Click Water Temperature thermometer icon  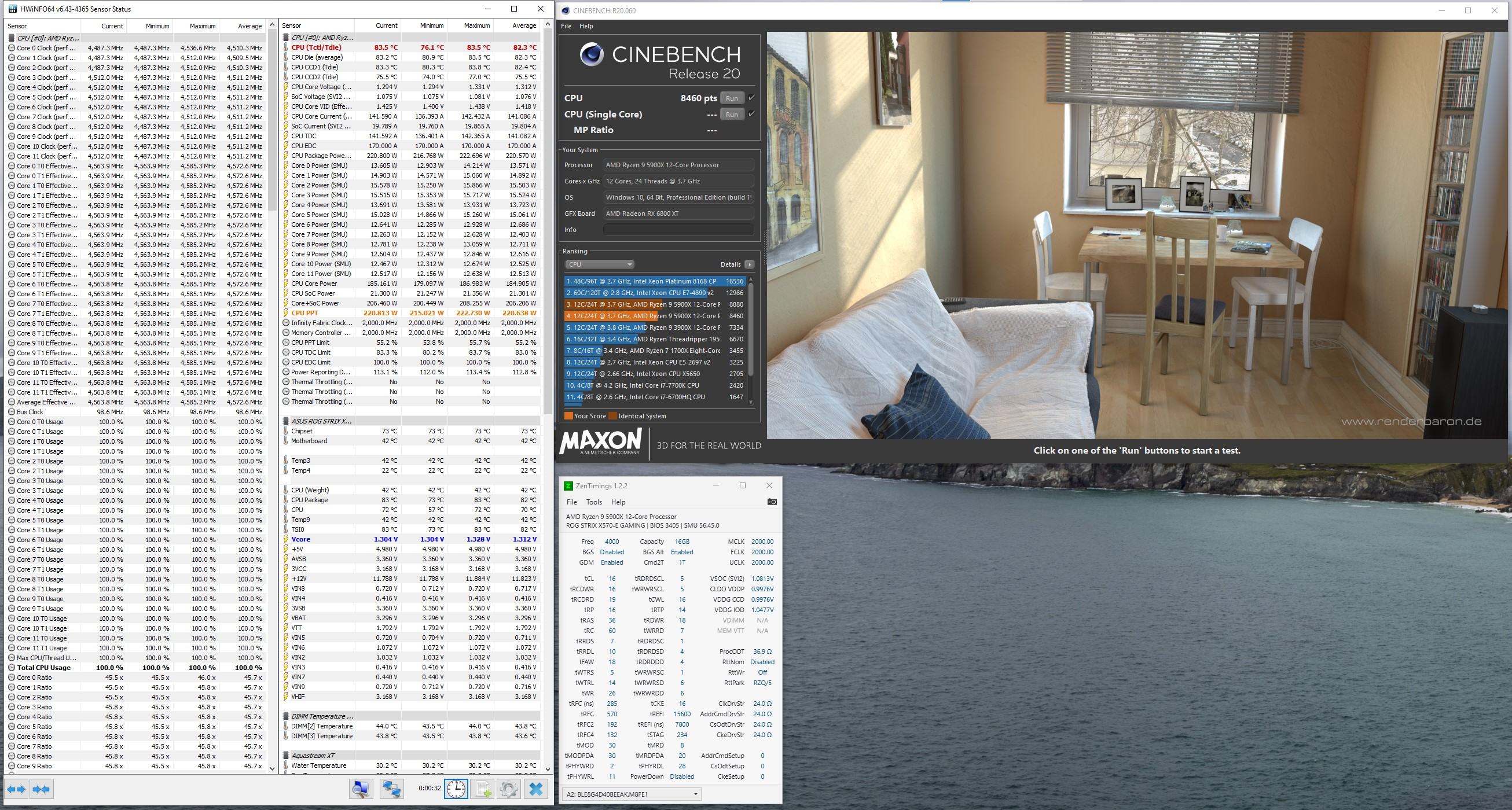(286, 765)
